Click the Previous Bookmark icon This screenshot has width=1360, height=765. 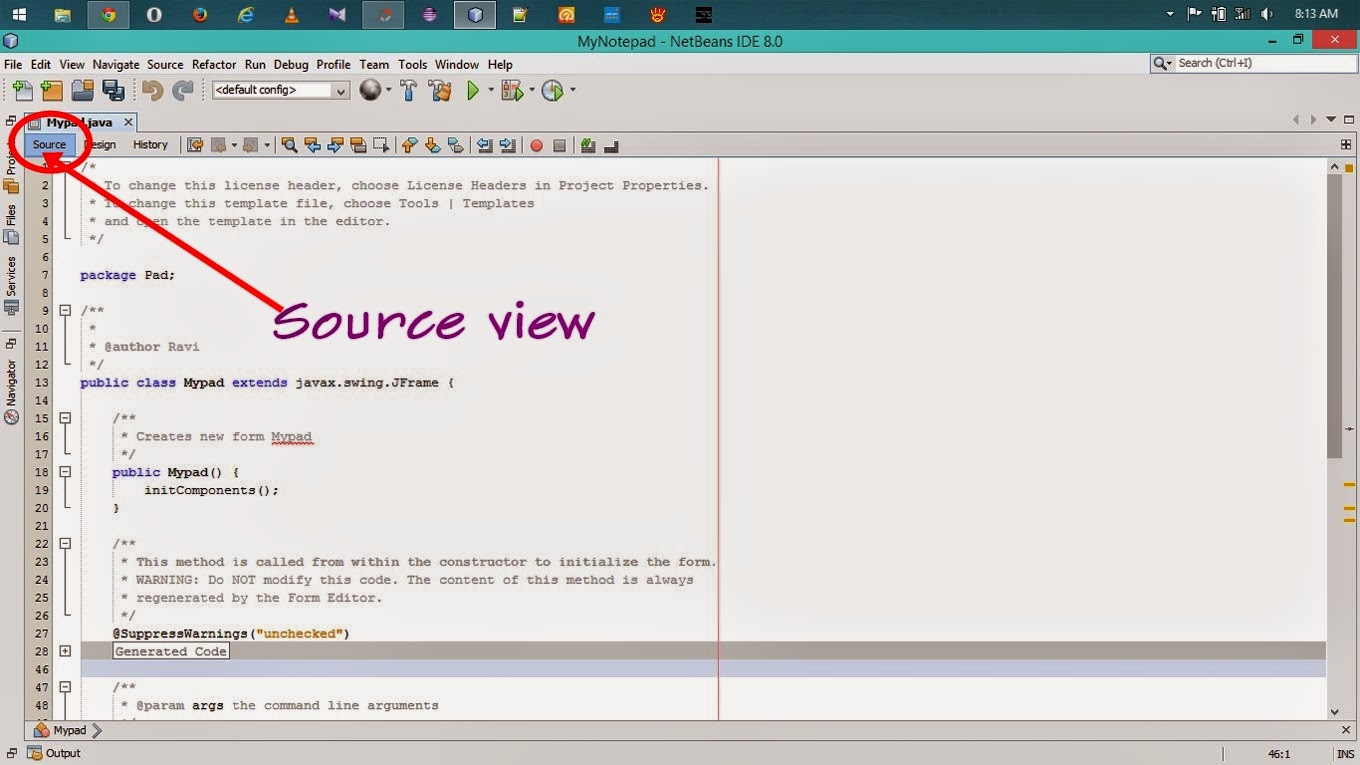[x=409, y=145]
